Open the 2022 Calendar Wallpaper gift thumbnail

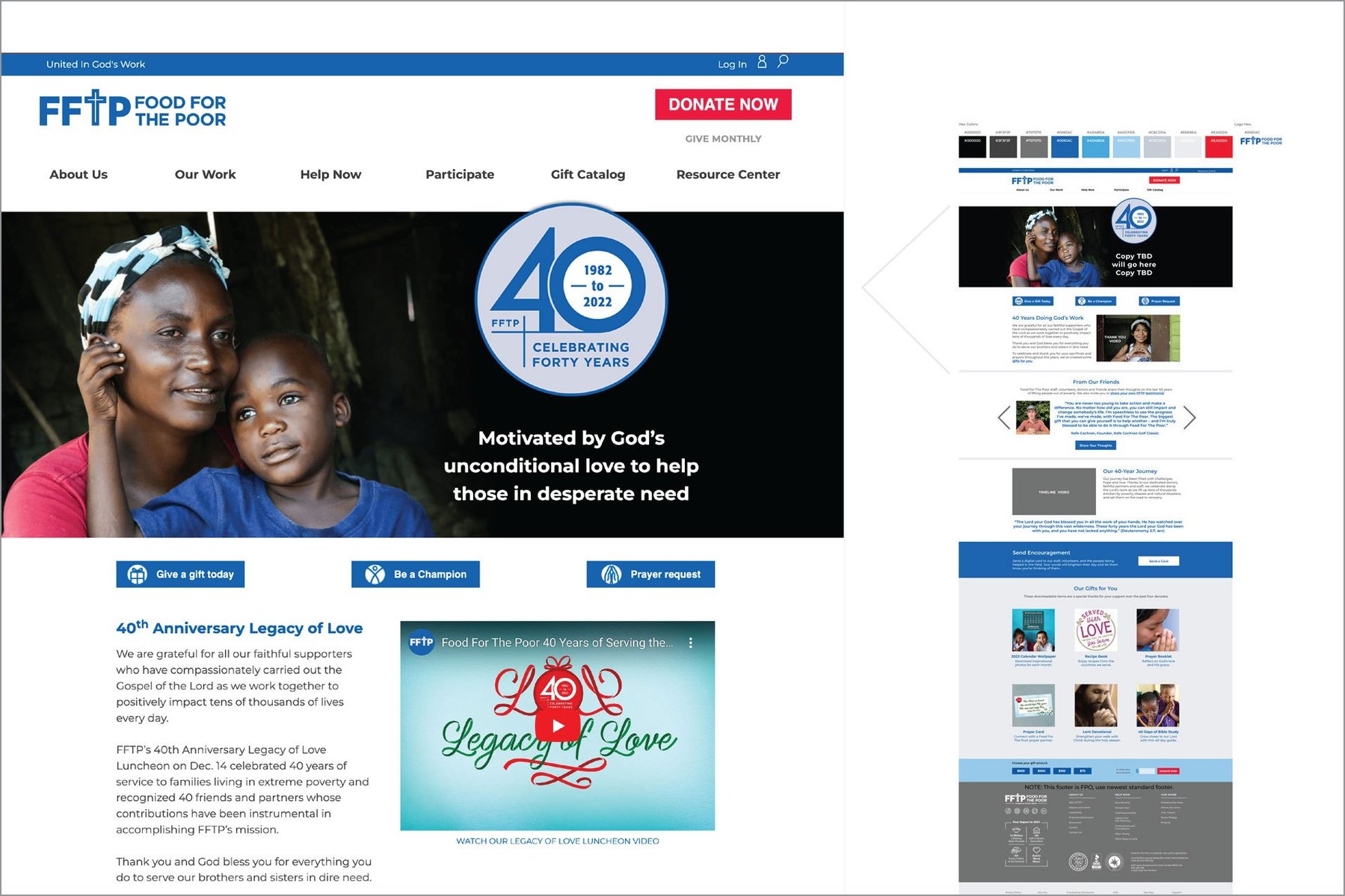point(1033,630)
